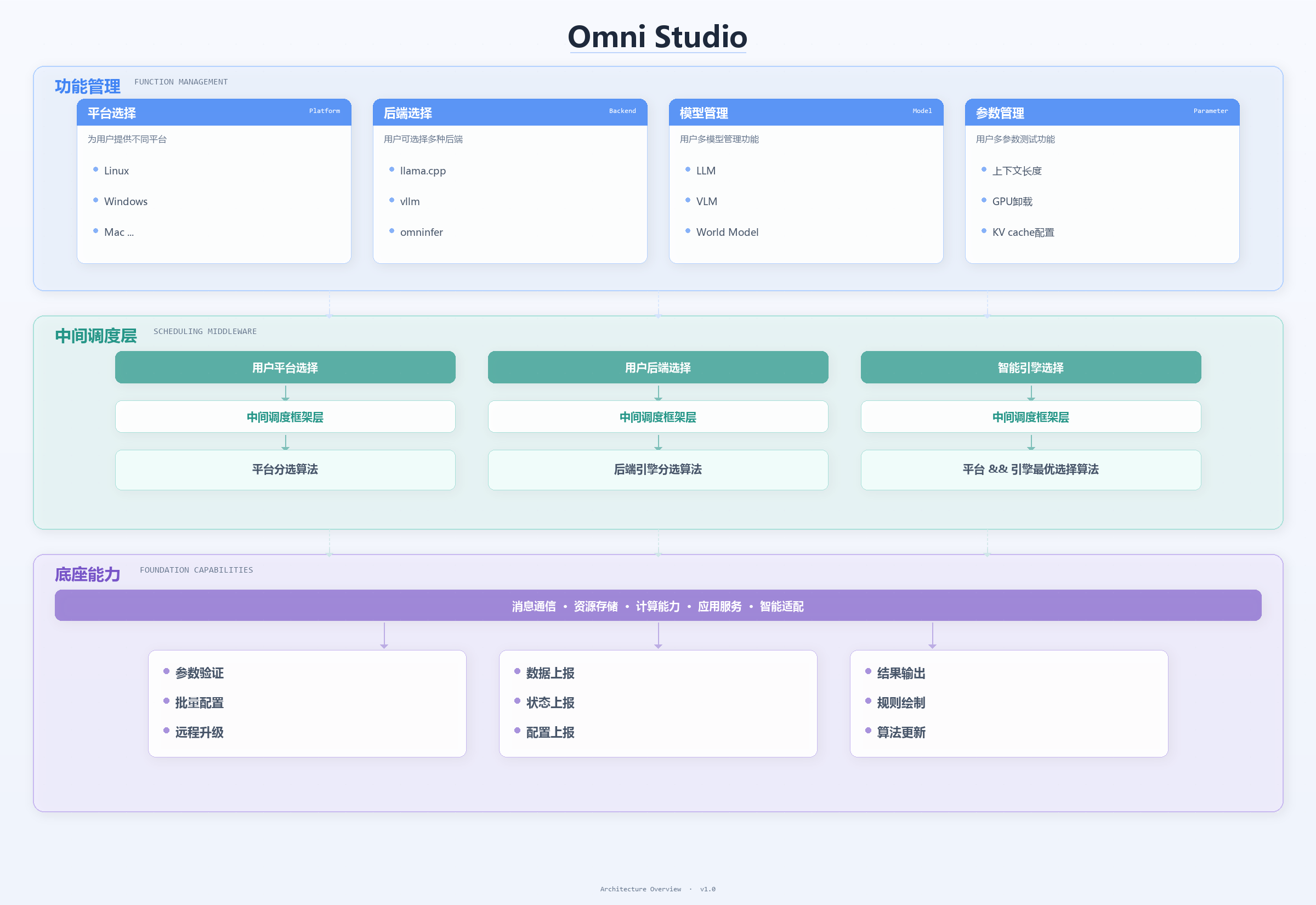Select the 参数验证 item
The image size is (1316, 905).
click(x=200, y=673)
